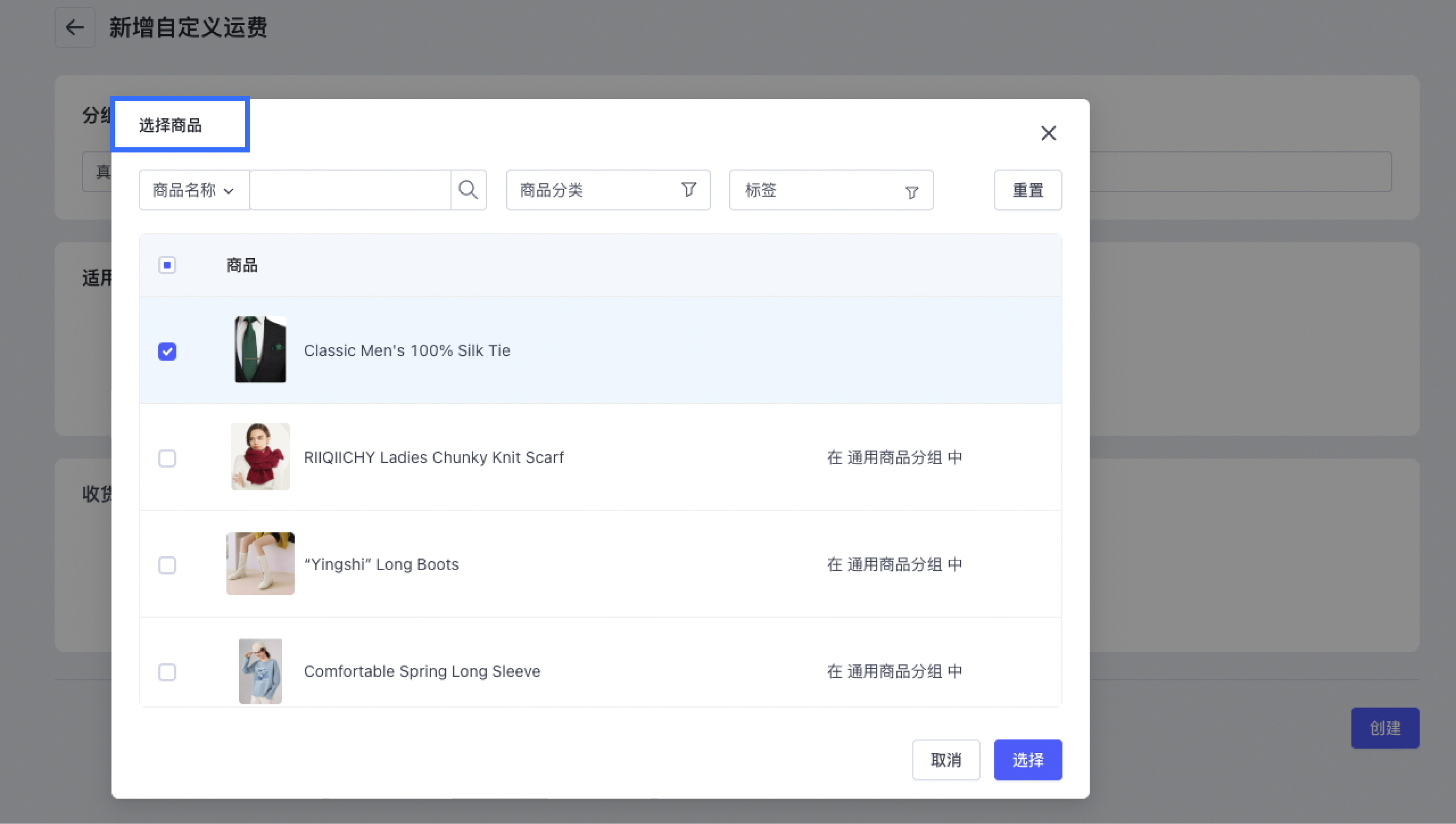The image size is (1456, 824).
Task: Click the back arrow beside 新增自定义运费
Action: tap(75, 27)
